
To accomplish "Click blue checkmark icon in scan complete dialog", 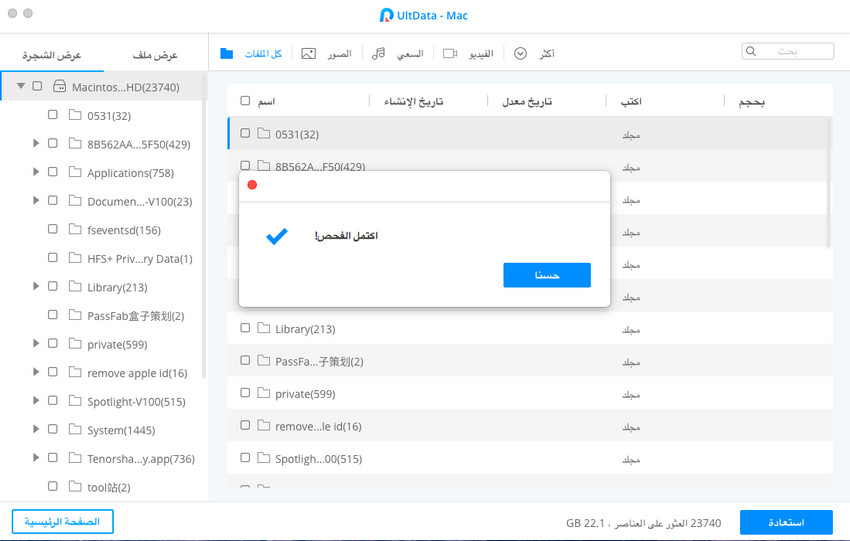I will pyautogui.click(x=276, y=235).
